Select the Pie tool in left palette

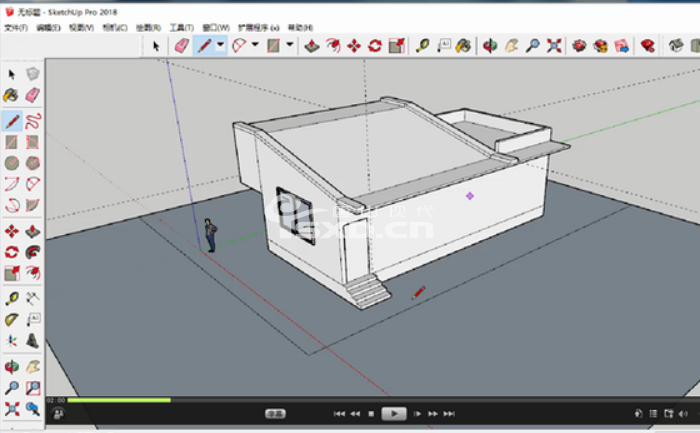[33, 205]
